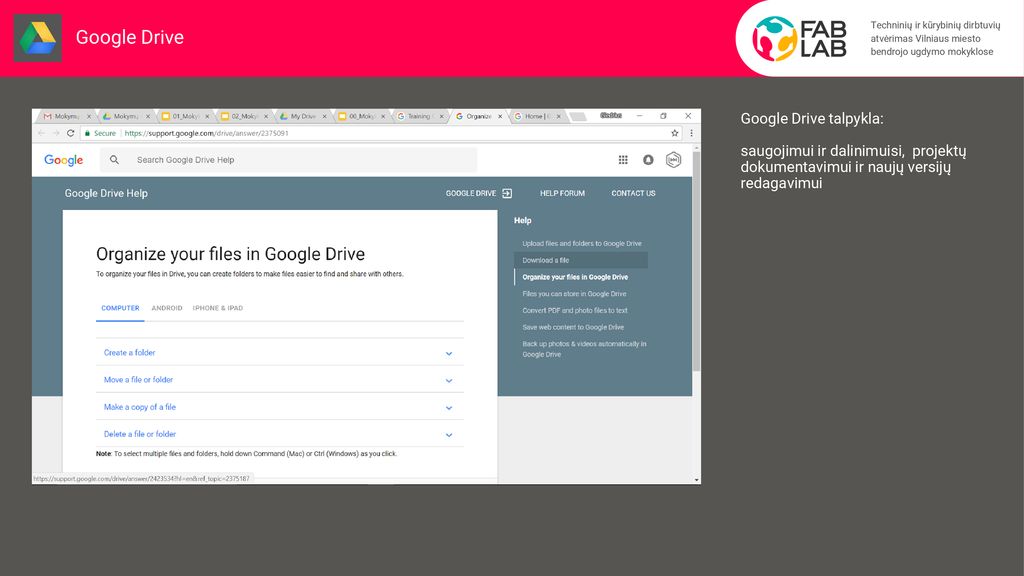Open Save web content to Google Drive
1024x576 pixels.
573,327
